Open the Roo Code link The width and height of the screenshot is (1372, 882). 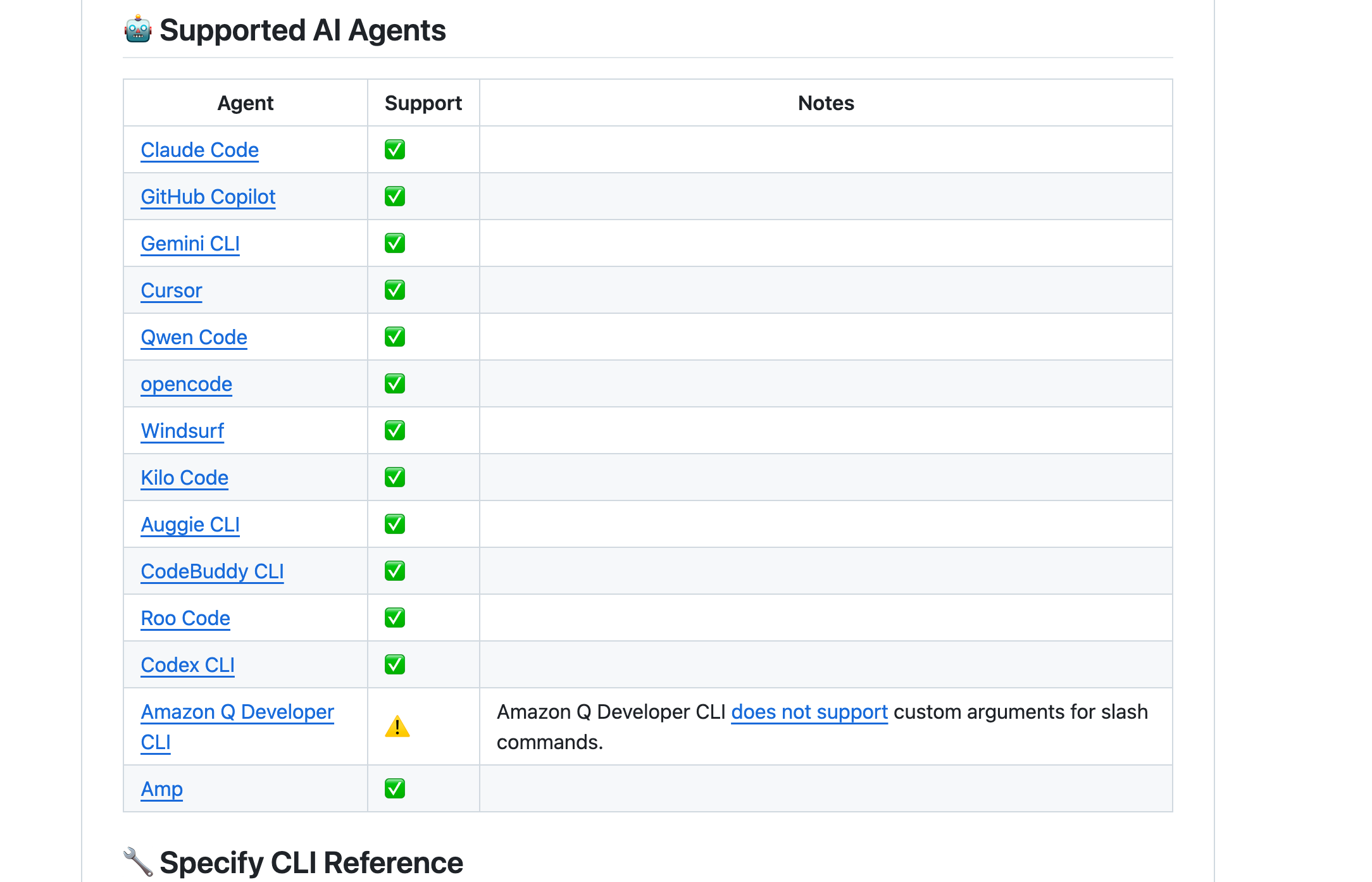point(185,618)
